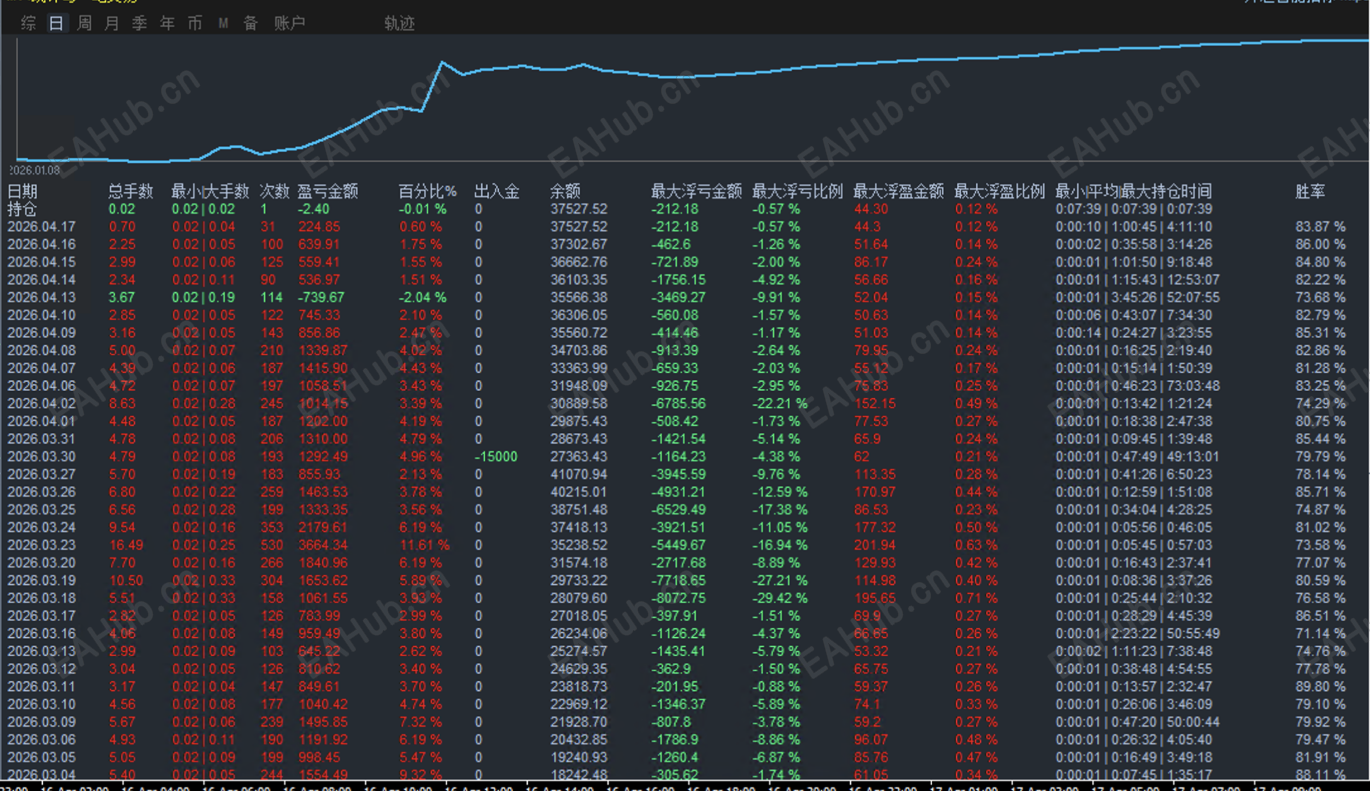1370x791 pixels.
Task: Sort by the 日期 column header
Action: tap(22, 191)
